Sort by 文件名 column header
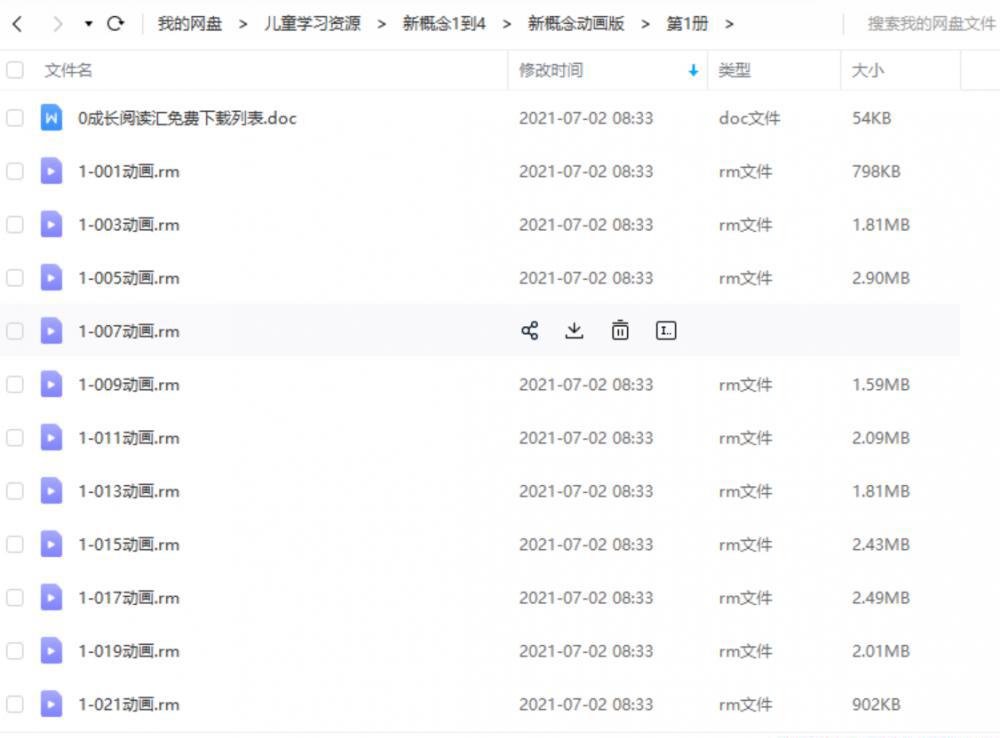Viewport: 1000px width, 738px height. point(68,70)
